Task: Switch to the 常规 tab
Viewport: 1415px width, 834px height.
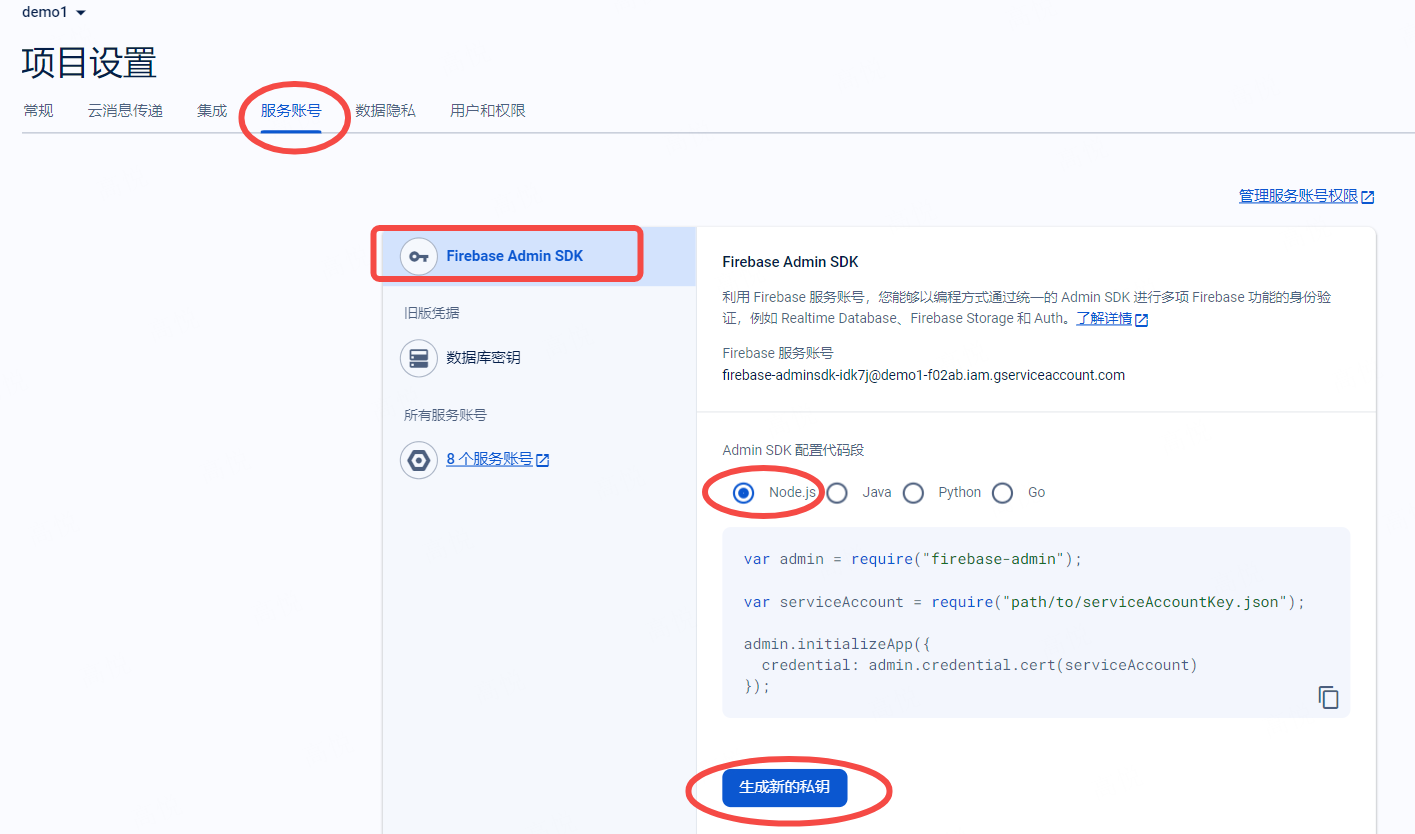Action: [x=38, y=111]
